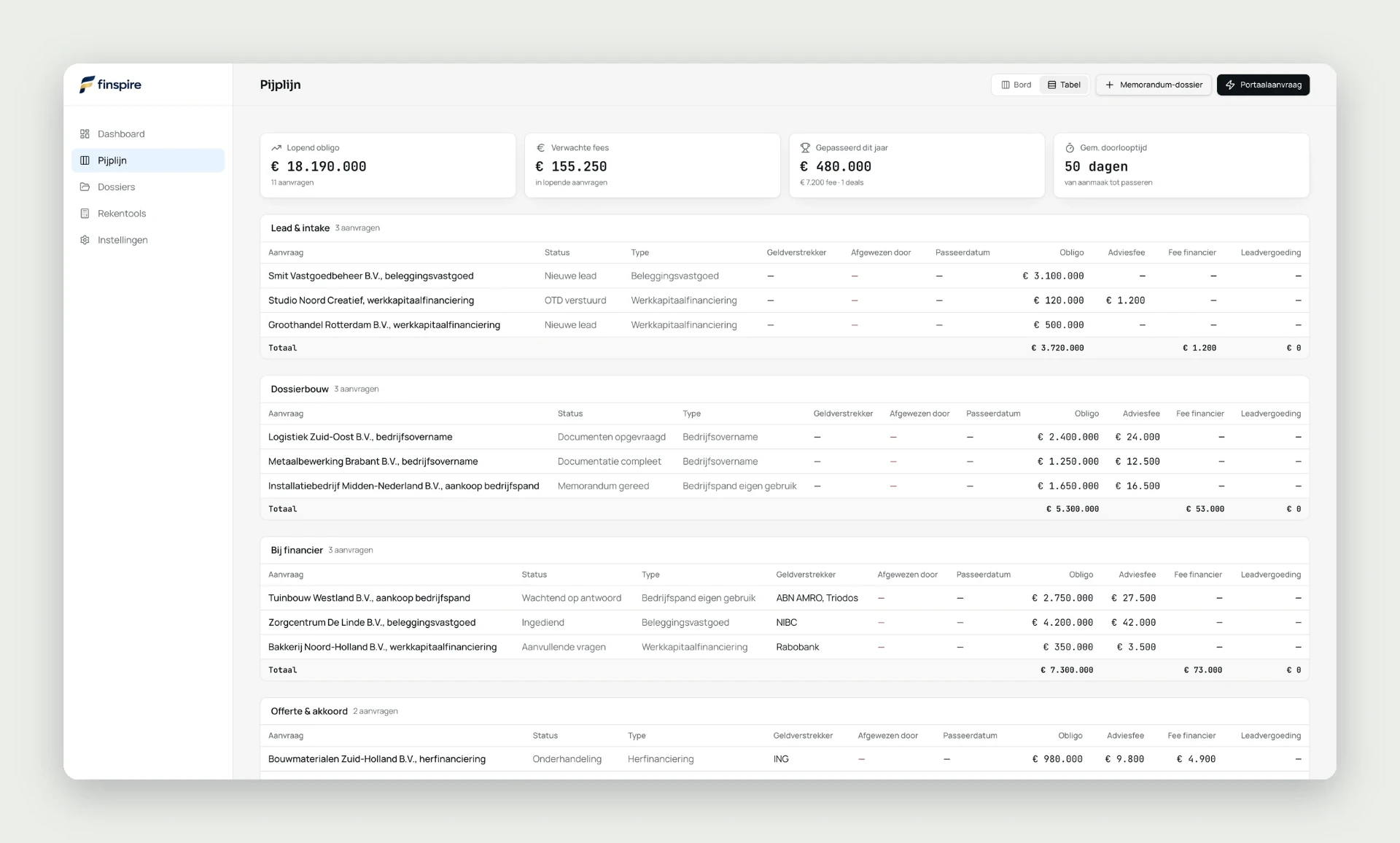Go to Dossiers in the sidebar
The width and height of the screenshot is (1400, 843).
coord(148,187)
